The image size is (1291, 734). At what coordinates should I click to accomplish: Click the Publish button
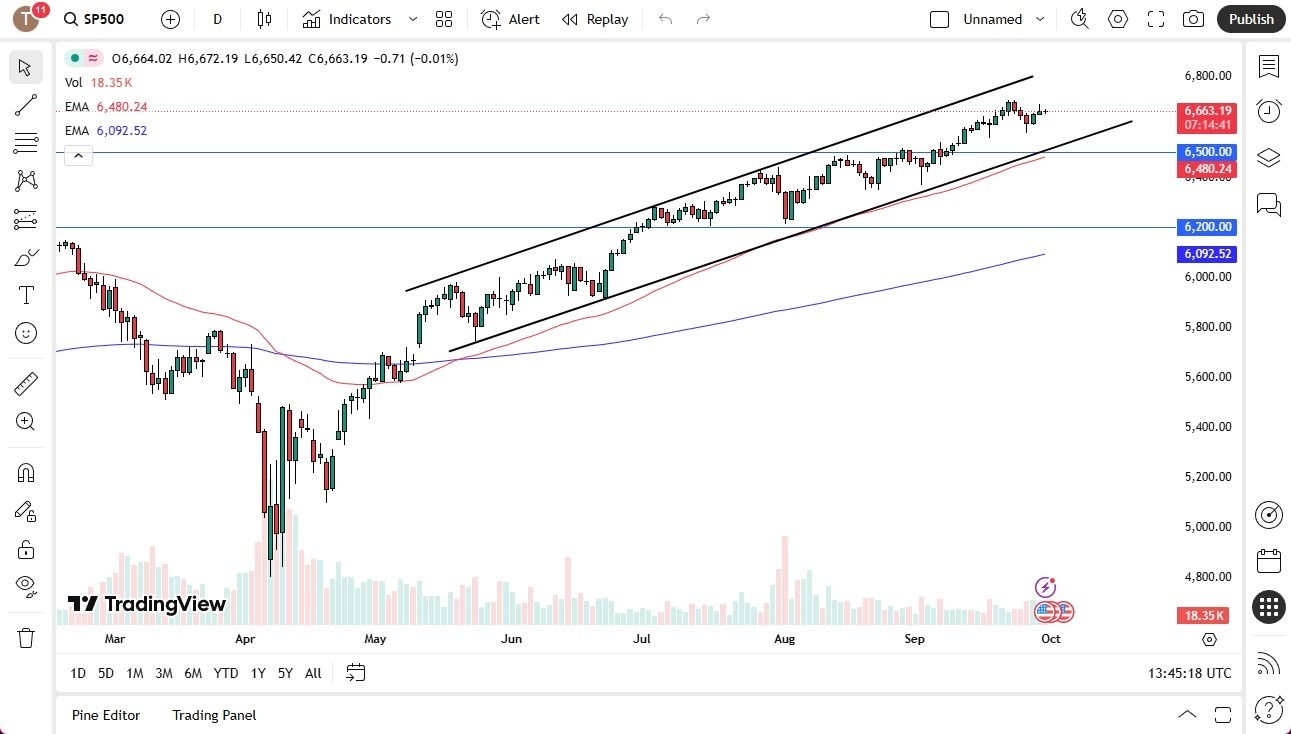click(1250, 18)
